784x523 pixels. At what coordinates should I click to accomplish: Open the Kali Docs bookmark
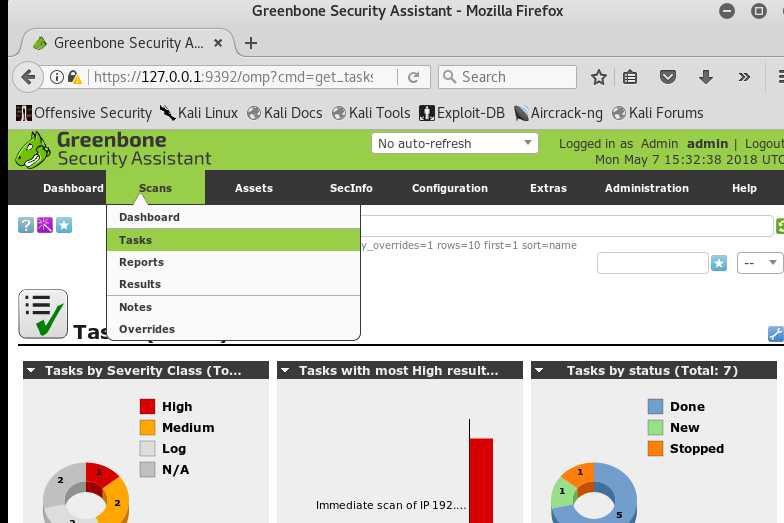click(284, 113)
